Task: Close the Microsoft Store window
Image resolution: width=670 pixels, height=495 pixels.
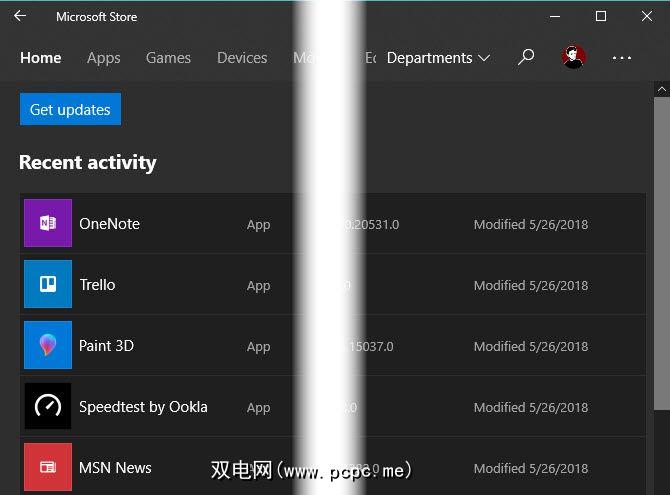Action: coord(646,16)
